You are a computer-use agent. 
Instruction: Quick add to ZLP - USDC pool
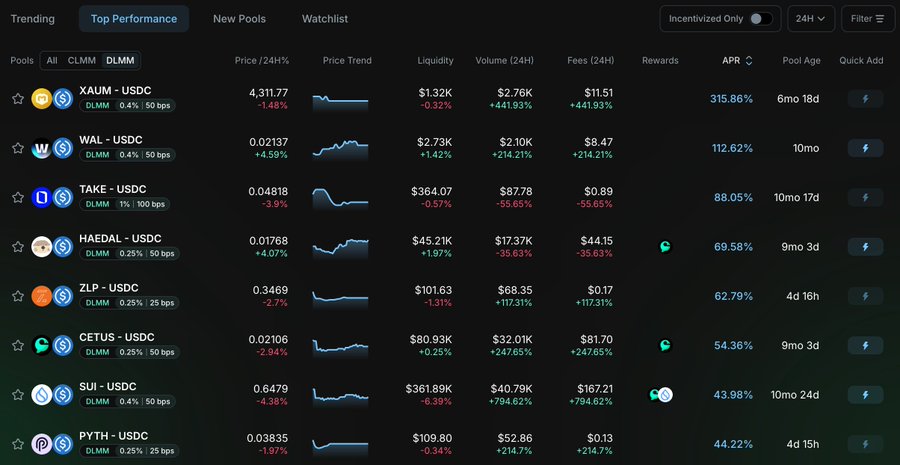(x=866, y=296)
